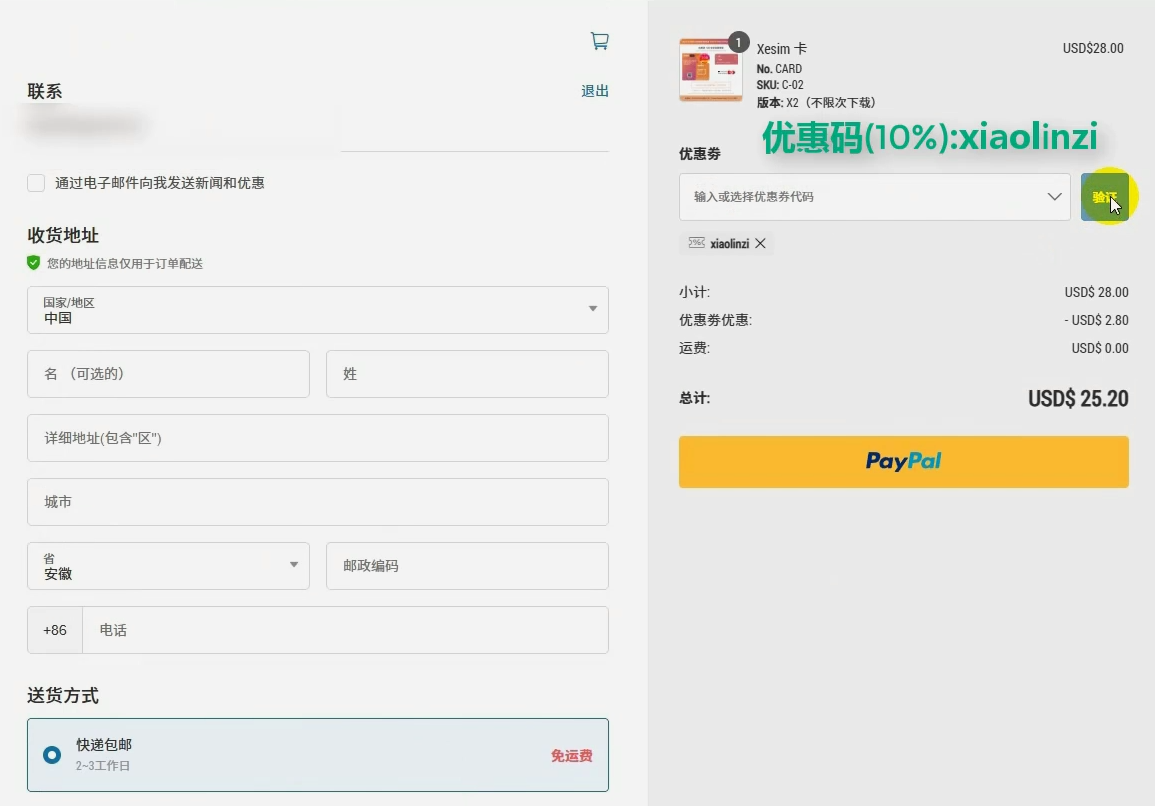Screen dimensions: 1155x806
Task: Click the 版本: X2 (不限次下载) text
Action: (815, 102)
